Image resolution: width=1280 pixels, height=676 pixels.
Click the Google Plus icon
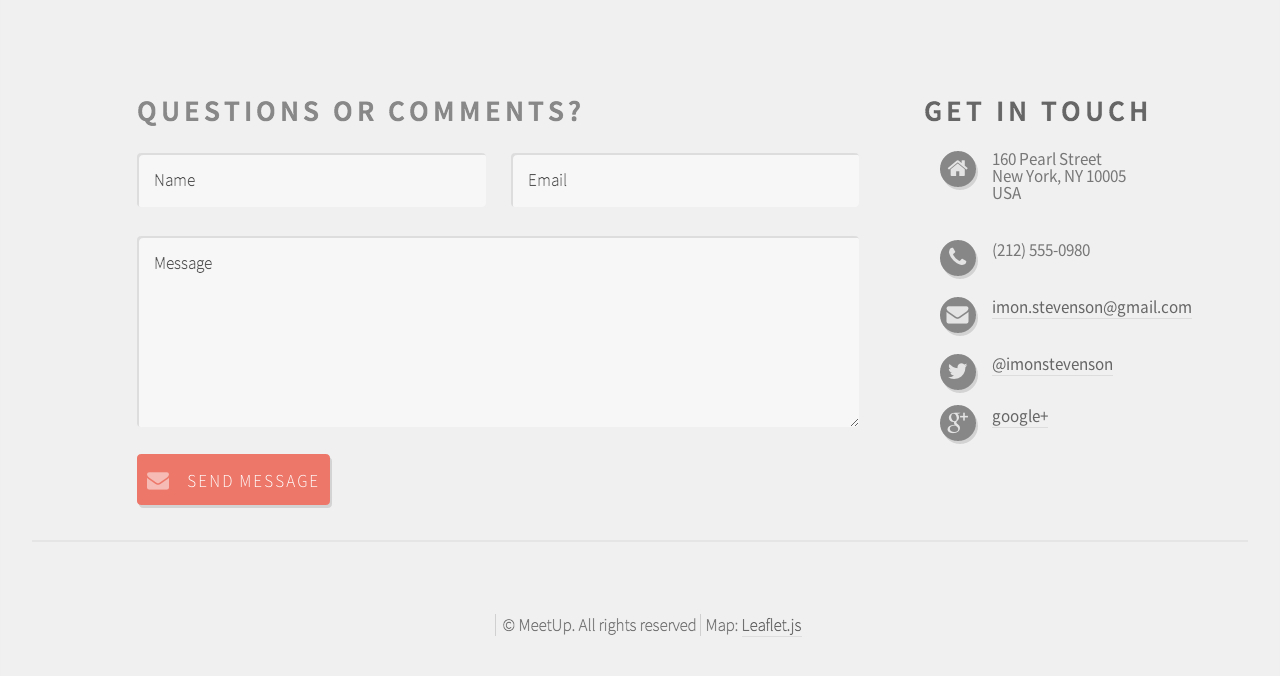[x=957, y=423]
